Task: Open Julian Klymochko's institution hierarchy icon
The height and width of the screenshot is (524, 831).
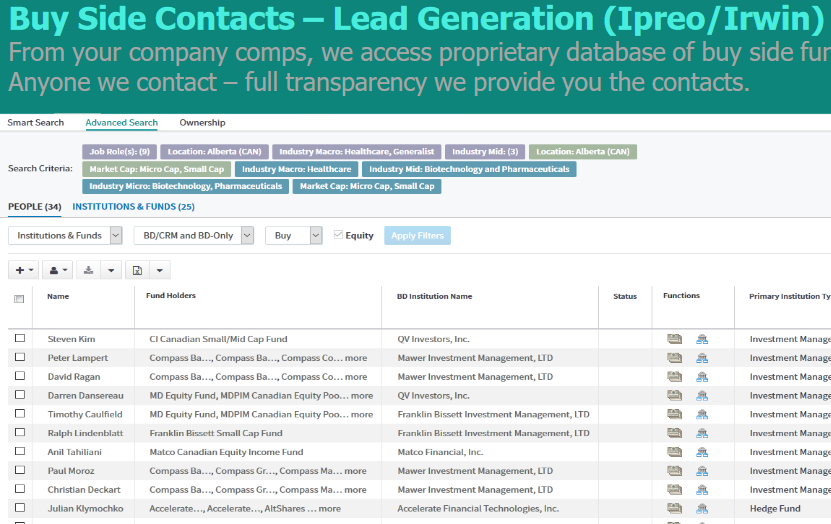Action: click(x=702, y=509)
